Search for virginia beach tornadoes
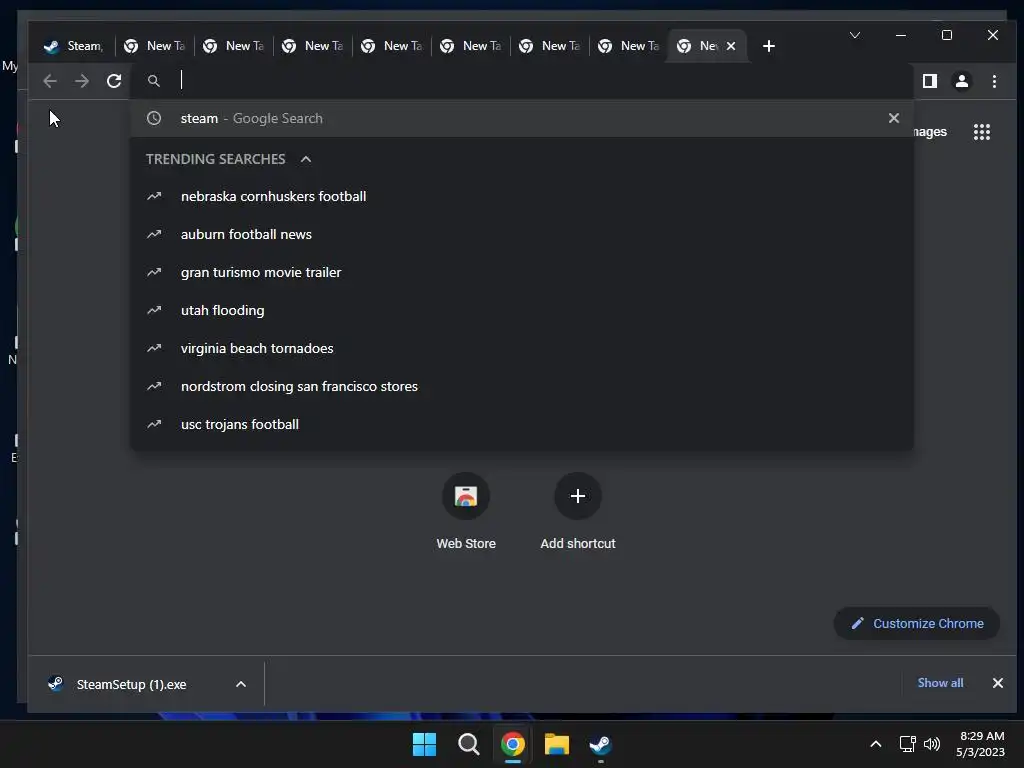Viewport: 1024px width, 768px height. 521,348
